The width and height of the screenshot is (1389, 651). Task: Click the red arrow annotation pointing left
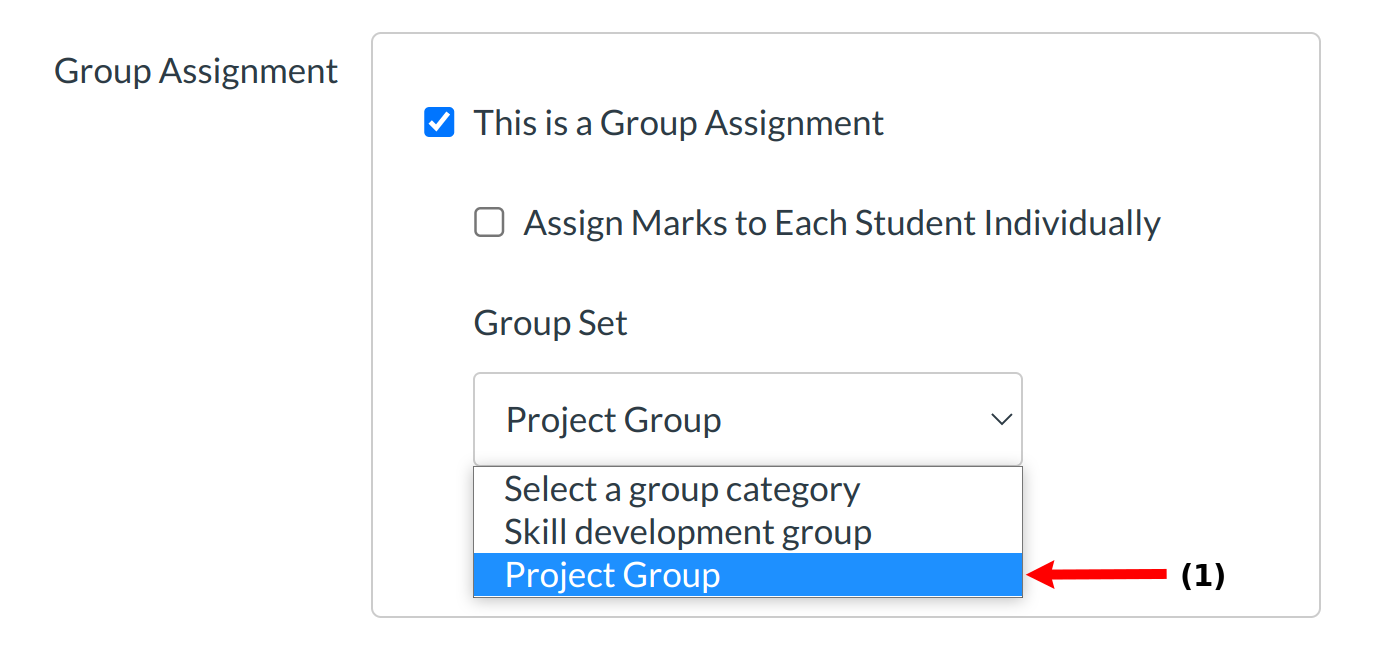click(1100, 575)
